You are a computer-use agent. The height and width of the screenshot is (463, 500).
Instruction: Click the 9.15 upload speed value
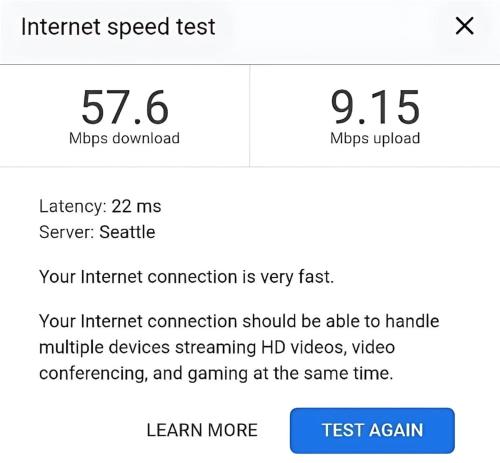375,107
